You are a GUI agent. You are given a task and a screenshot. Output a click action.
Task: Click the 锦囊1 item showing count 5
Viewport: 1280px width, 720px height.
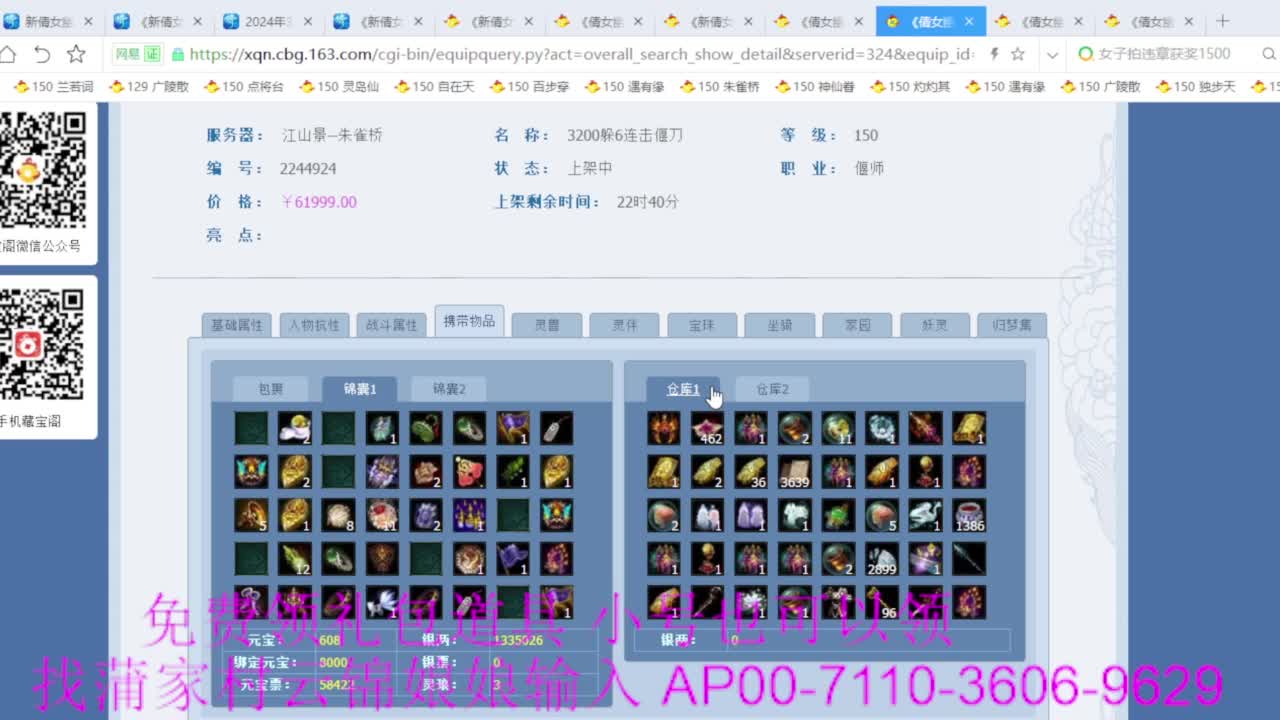pos(251,516)
